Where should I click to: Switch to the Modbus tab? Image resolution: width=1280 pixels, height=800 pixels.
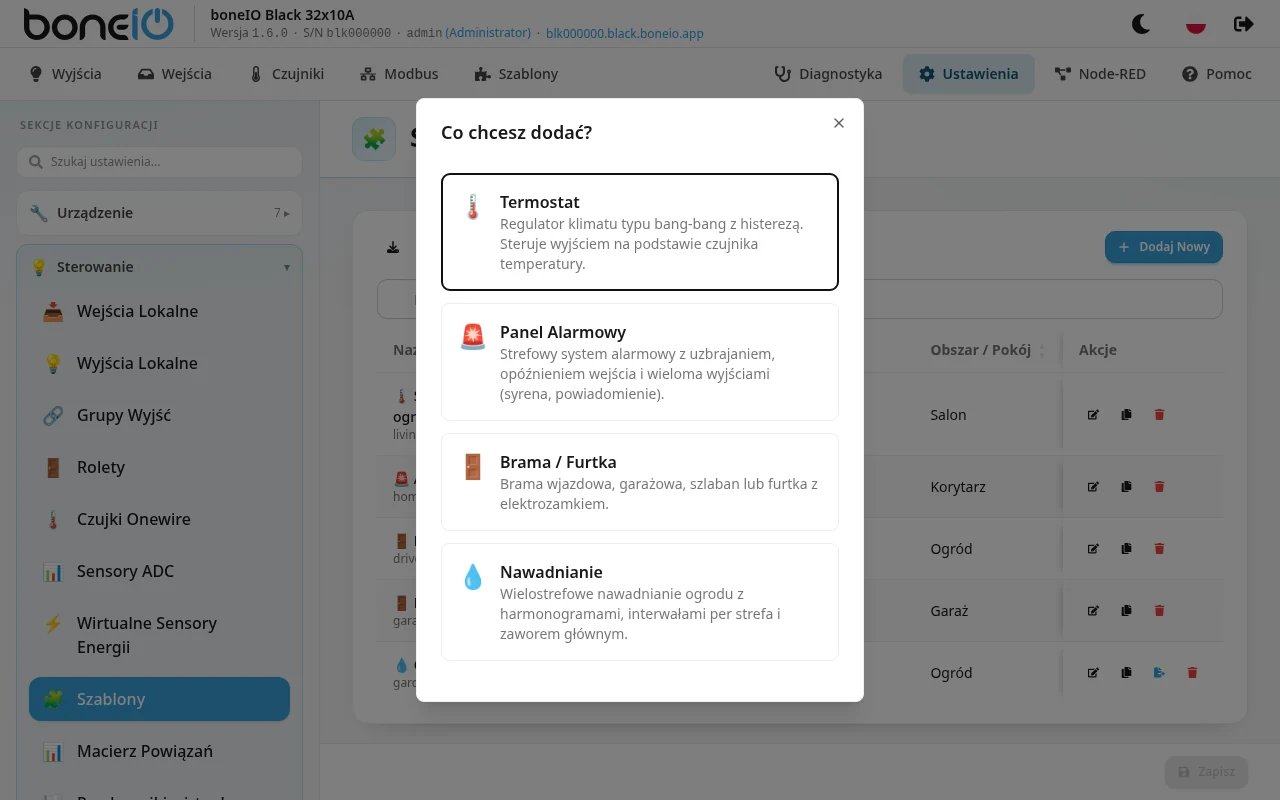(x=398, y=74)
